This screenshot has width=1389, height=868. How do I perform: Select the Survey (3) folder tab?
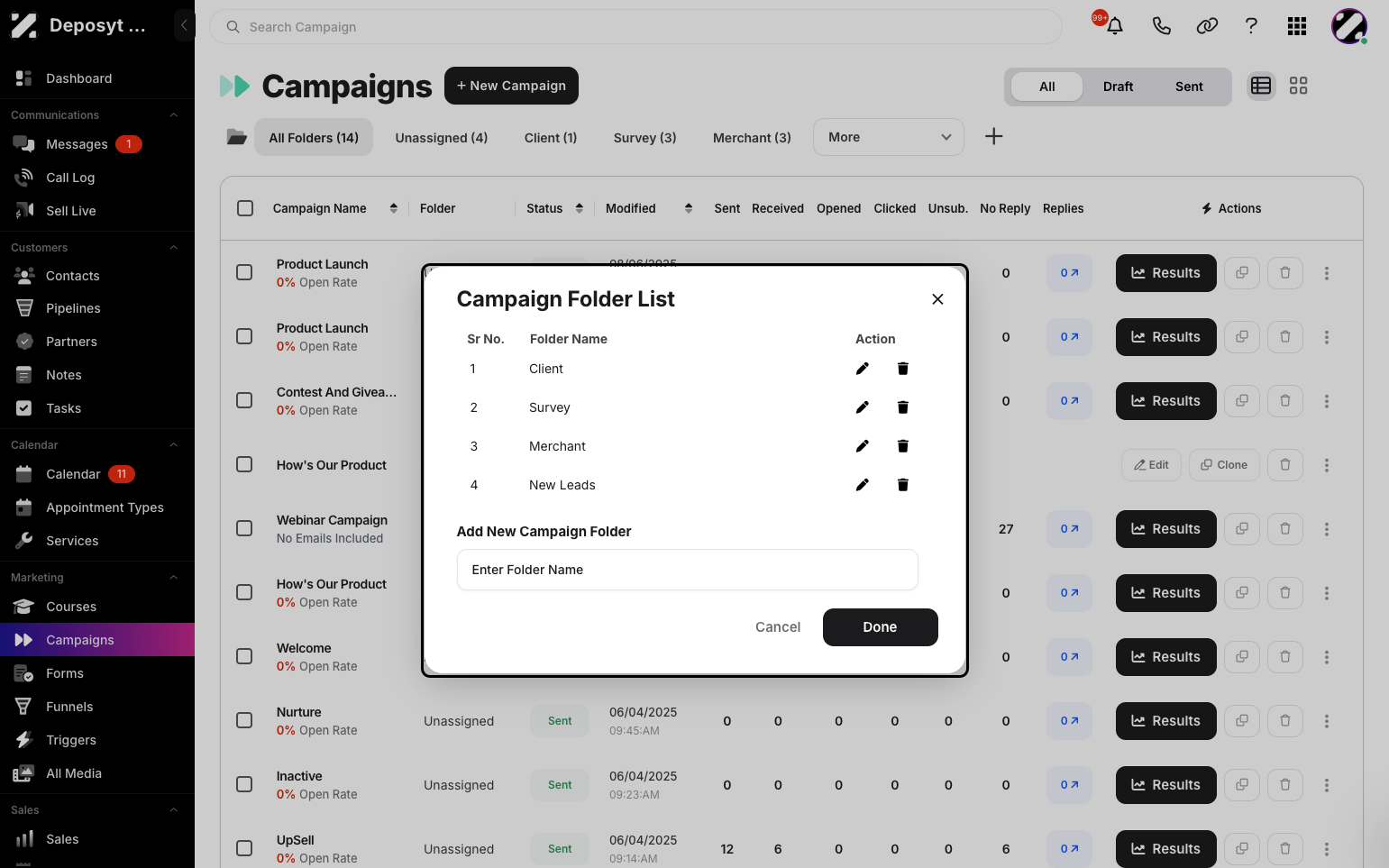pos(645,138)
